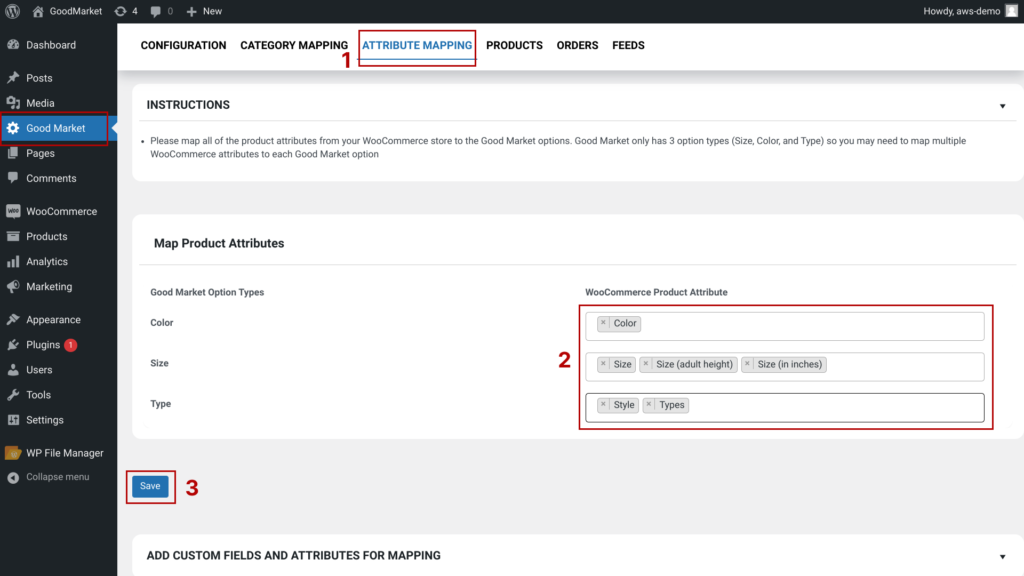The width and height of the screenshot is (1024, 576).
Task: Open the updates icon showing 4
Action: click(x=126, y=11)
